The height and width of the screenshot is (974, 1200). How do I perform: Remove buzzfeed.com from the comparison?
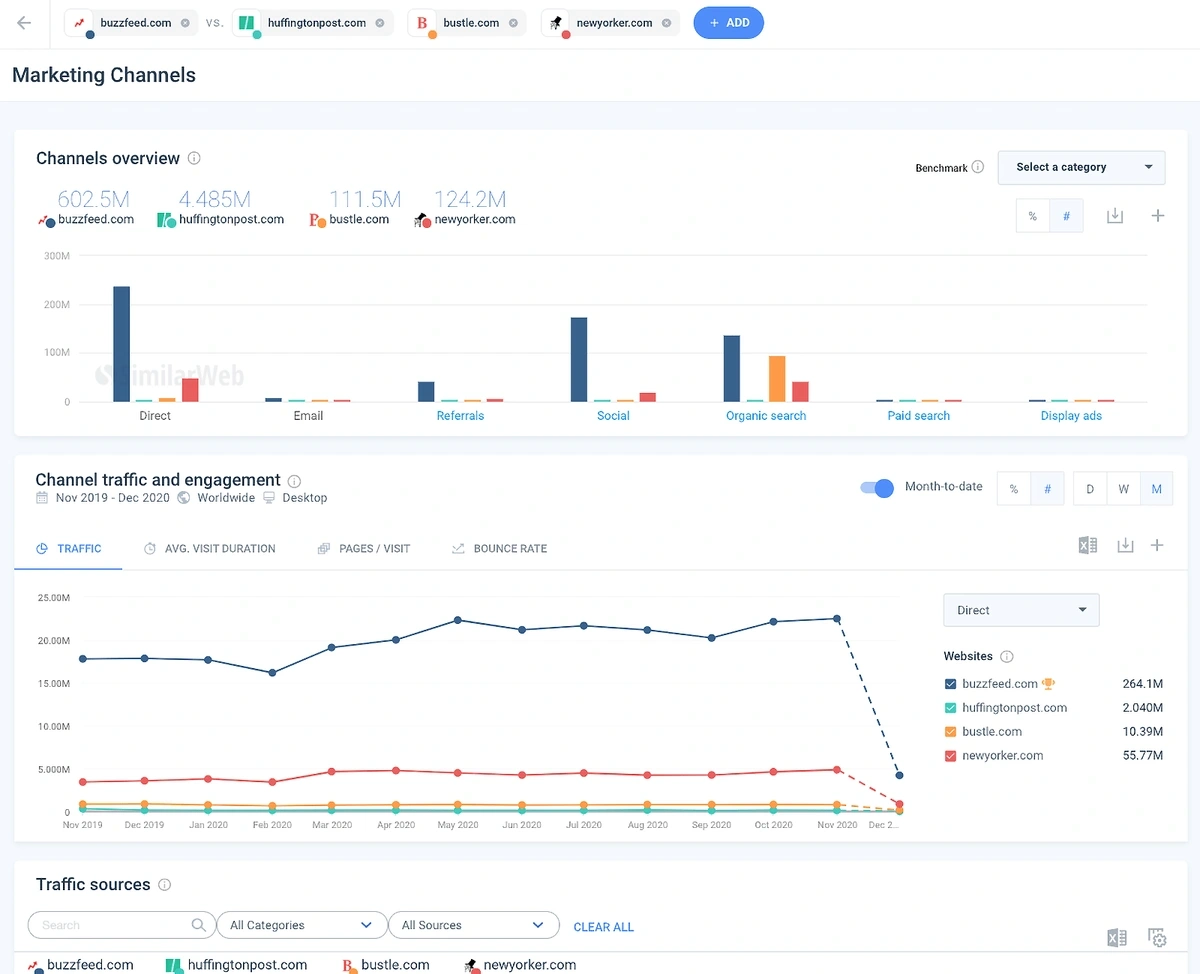(185, 23)
